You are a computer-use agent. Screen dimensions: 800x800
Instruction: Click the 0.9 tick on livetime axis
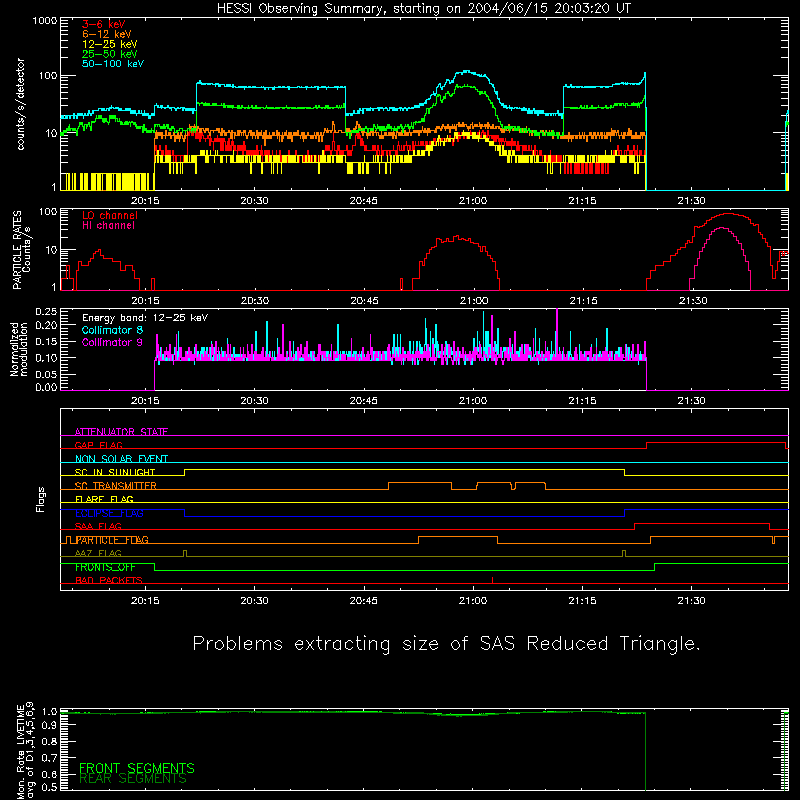pos(49,726)
